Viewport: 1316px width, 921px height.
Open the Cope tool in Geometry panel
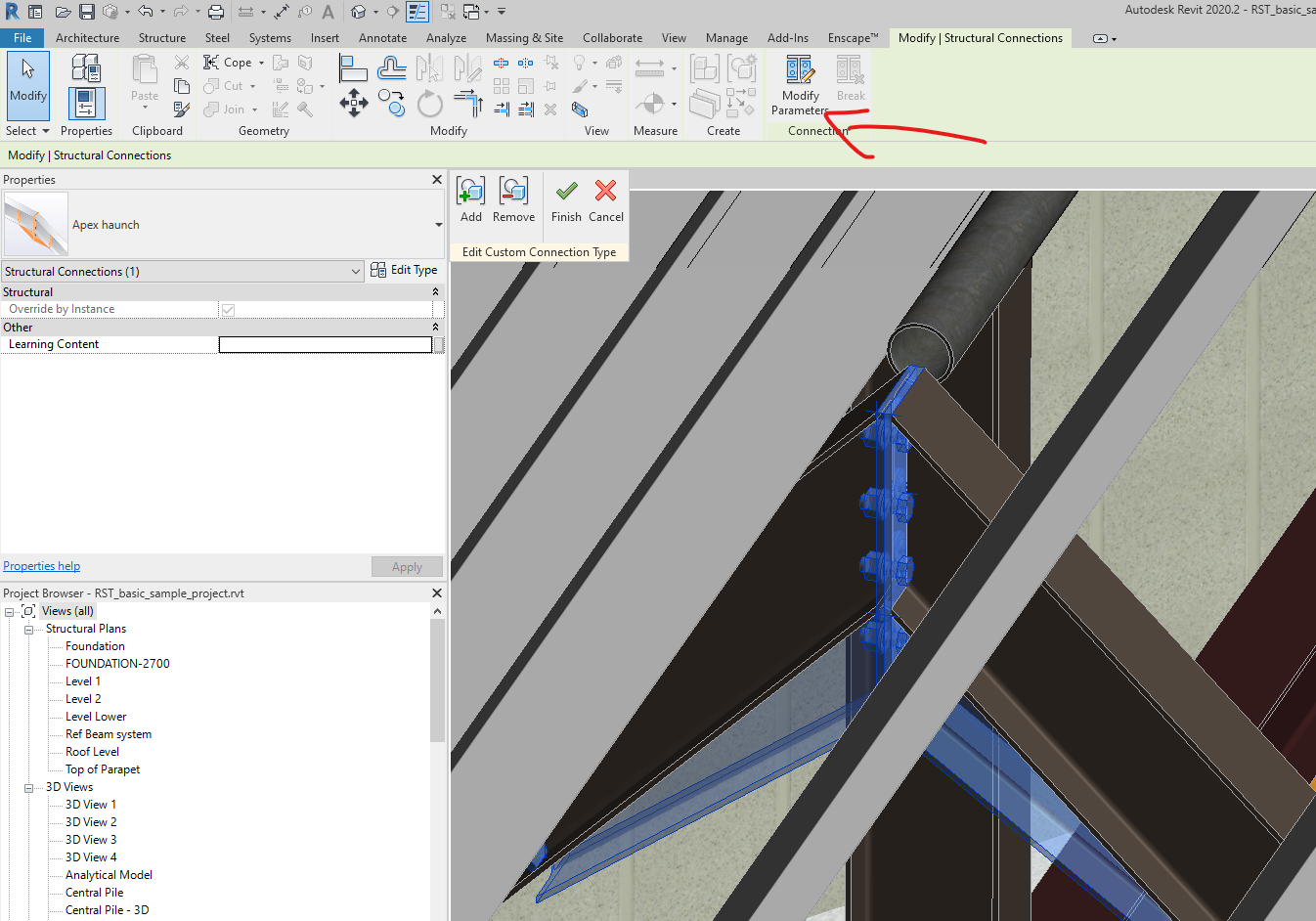227,62
